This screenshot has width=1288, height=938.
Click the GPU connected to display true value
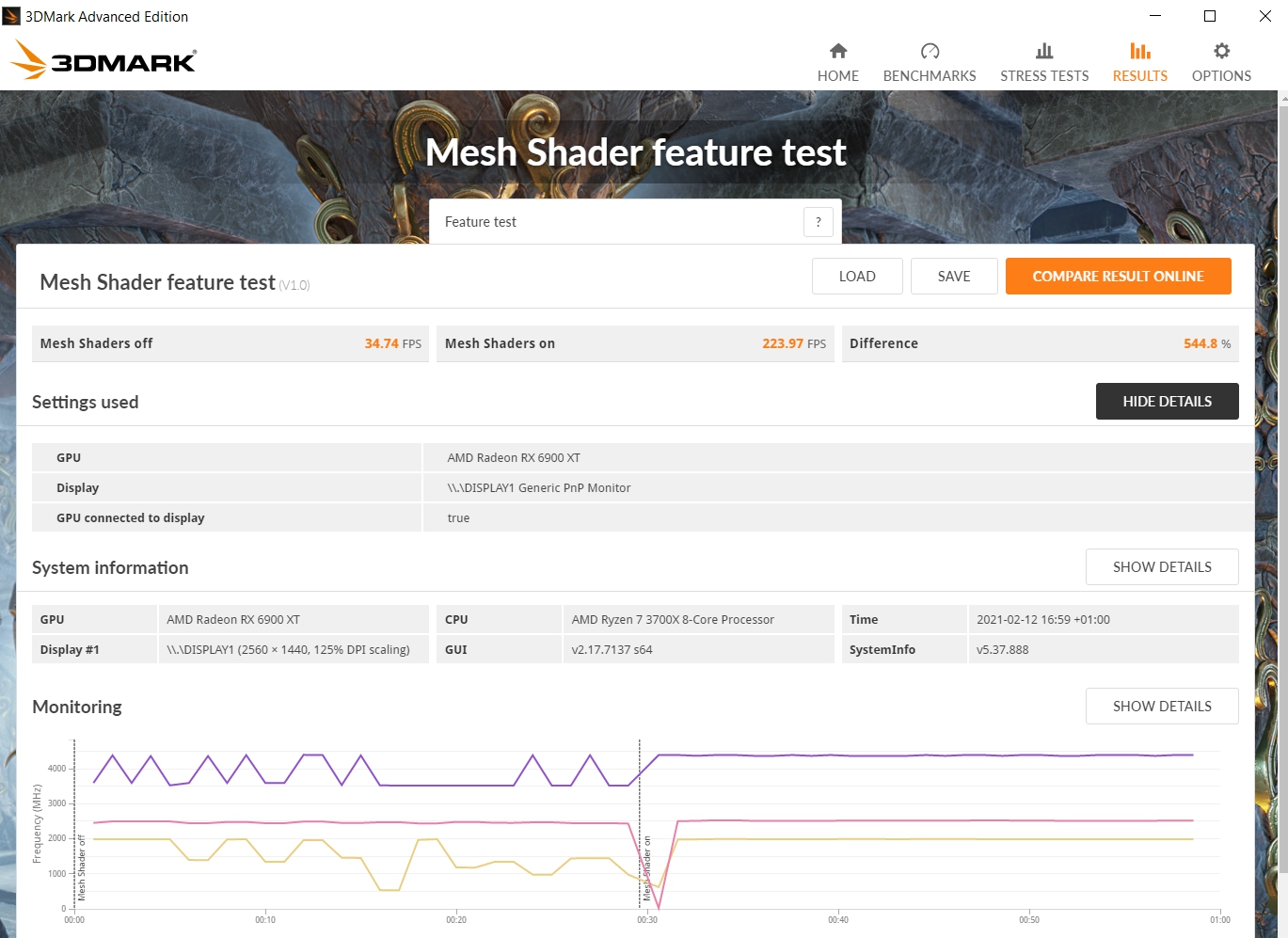tap(458, 517)
